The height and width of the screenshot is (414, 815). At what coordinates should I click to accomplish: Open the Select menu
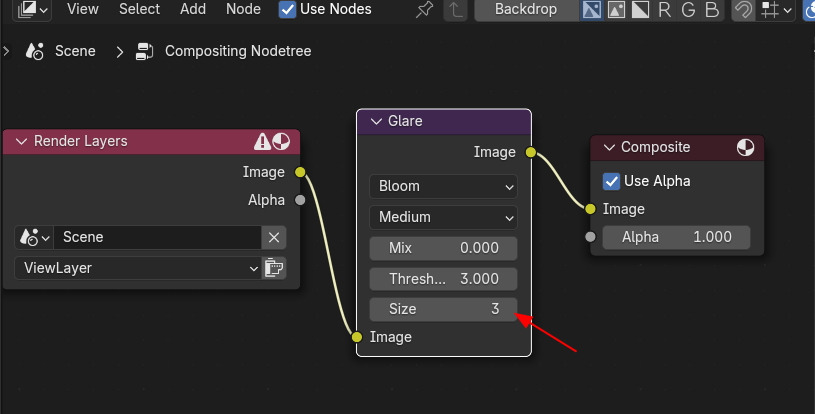[139, 9]
